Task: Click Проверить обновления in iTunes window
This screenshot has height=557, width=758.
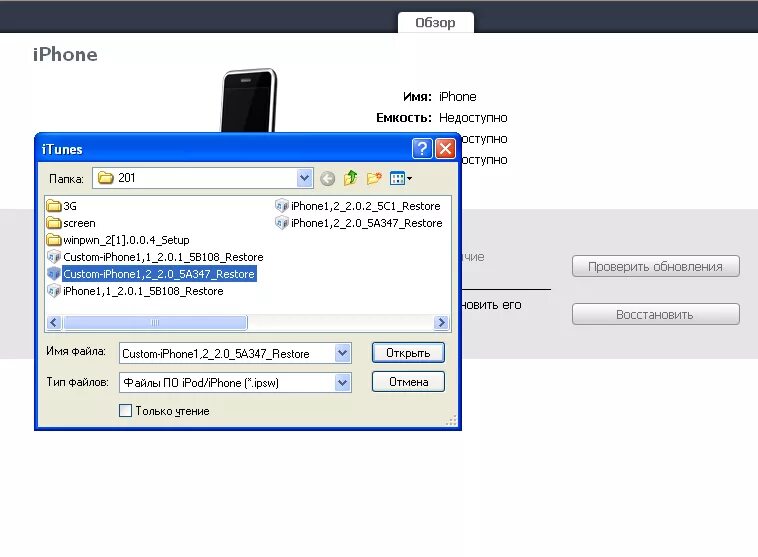Action: 656,266
